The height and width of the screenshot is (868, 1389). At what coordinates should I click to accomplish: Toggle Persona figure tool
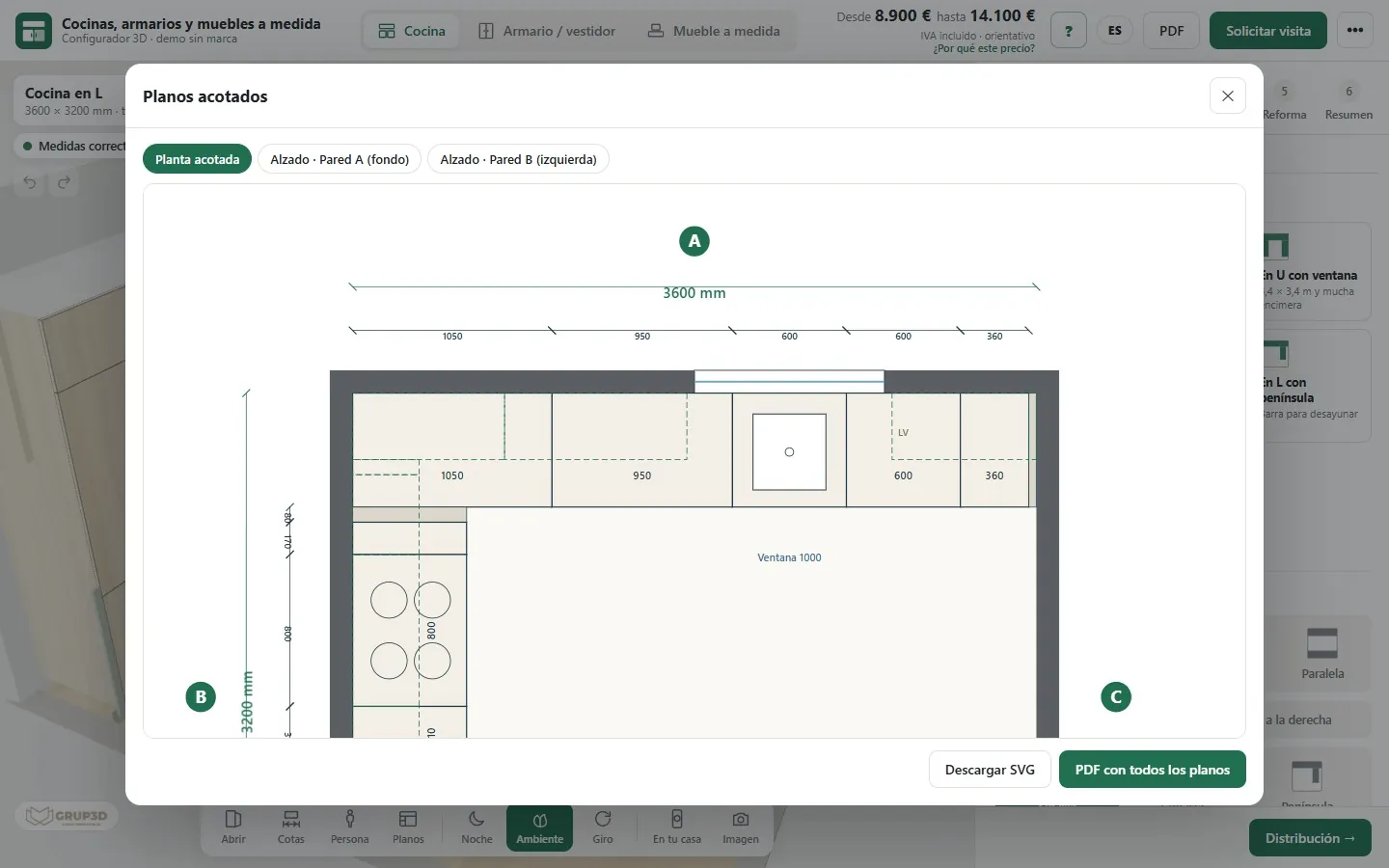pyautogui.click(x=349, y=827)
